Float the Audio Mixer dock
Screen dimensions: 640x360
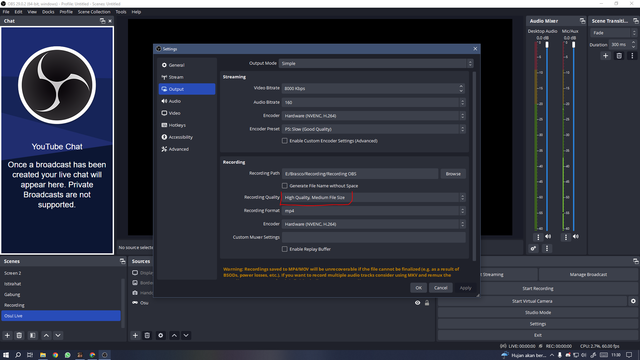pyautogui.click(x=582, y=21)
